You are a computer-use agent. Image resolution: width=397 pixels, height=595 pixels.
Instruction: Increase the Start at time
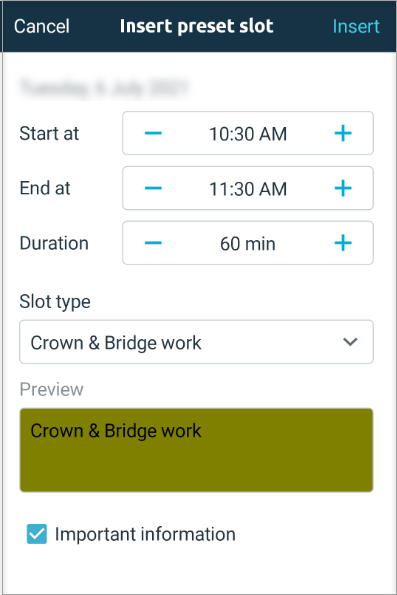click(343, 133)
